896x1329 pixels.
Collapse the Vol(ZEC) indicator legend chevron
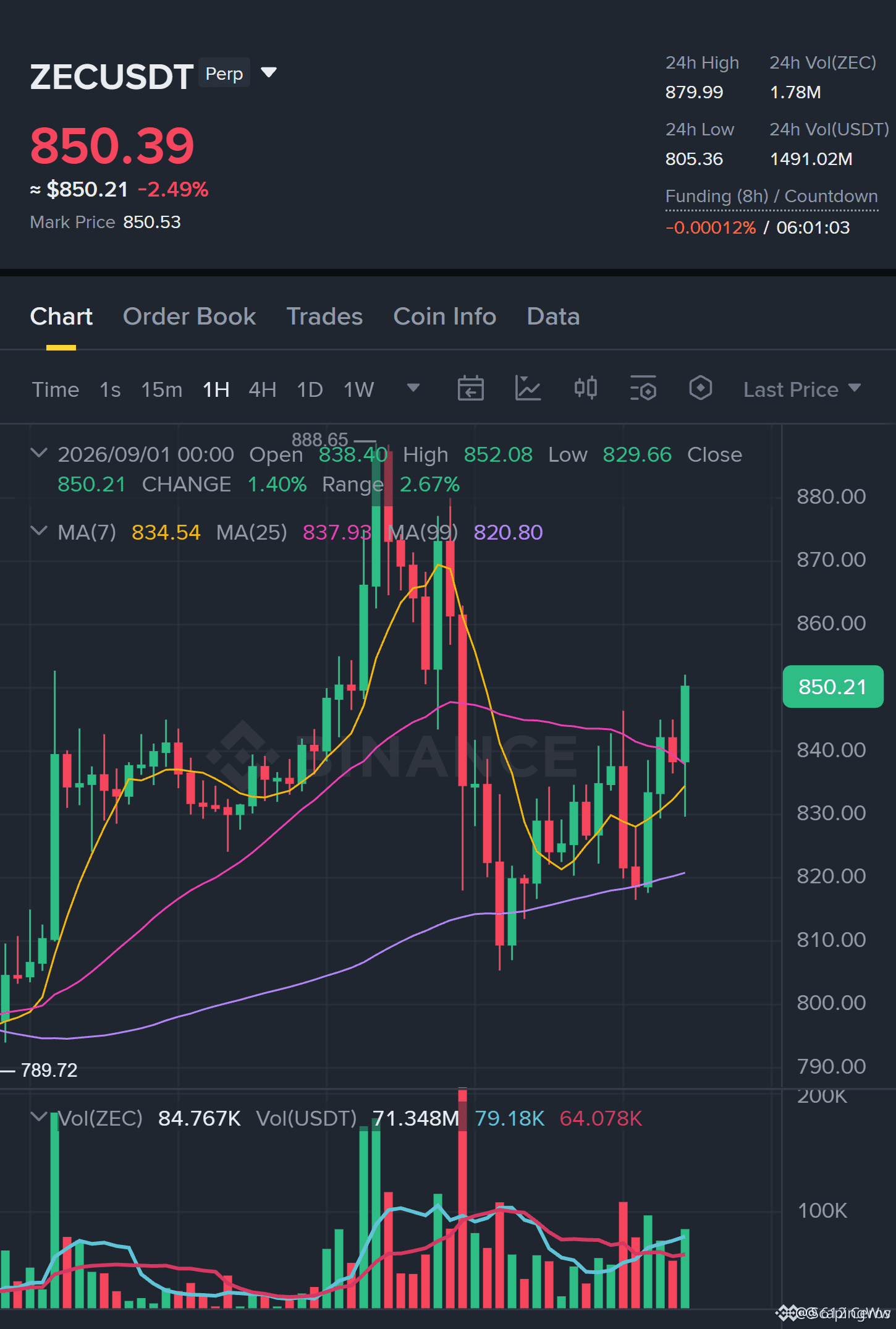(39, 1117)
